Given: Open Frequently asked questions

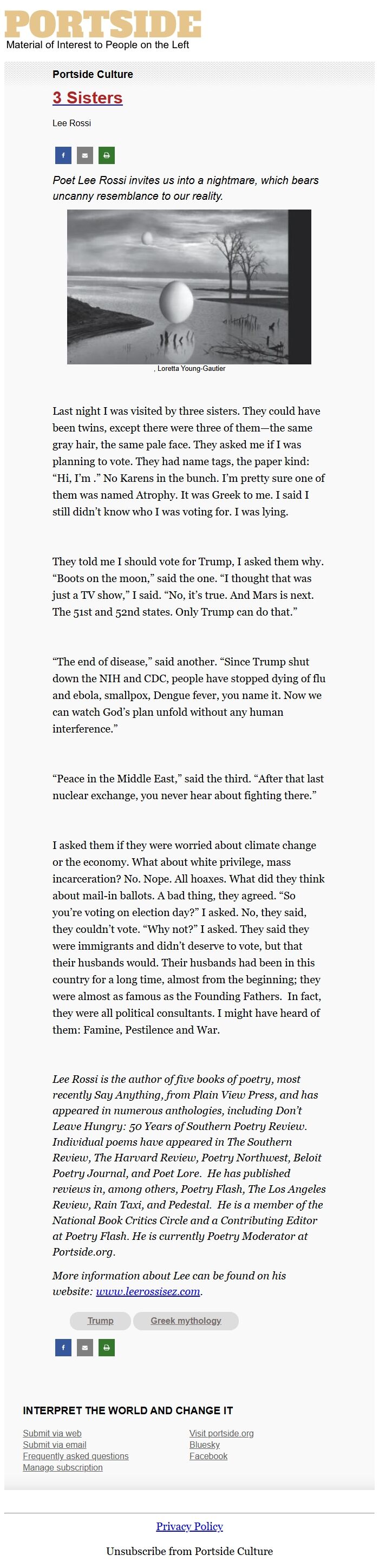Looking at the screenshot, I should coord(75,1456).
